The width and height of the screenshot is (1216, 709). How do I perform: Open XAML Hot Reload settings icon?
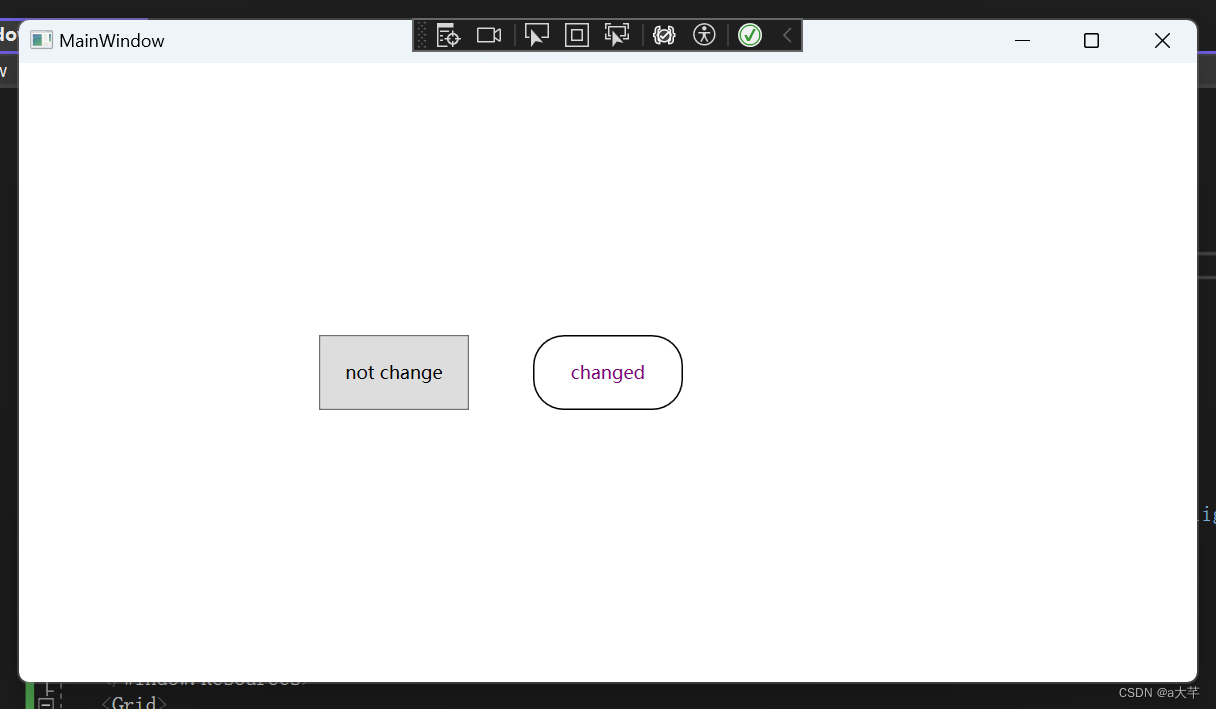tap(664, 34)
